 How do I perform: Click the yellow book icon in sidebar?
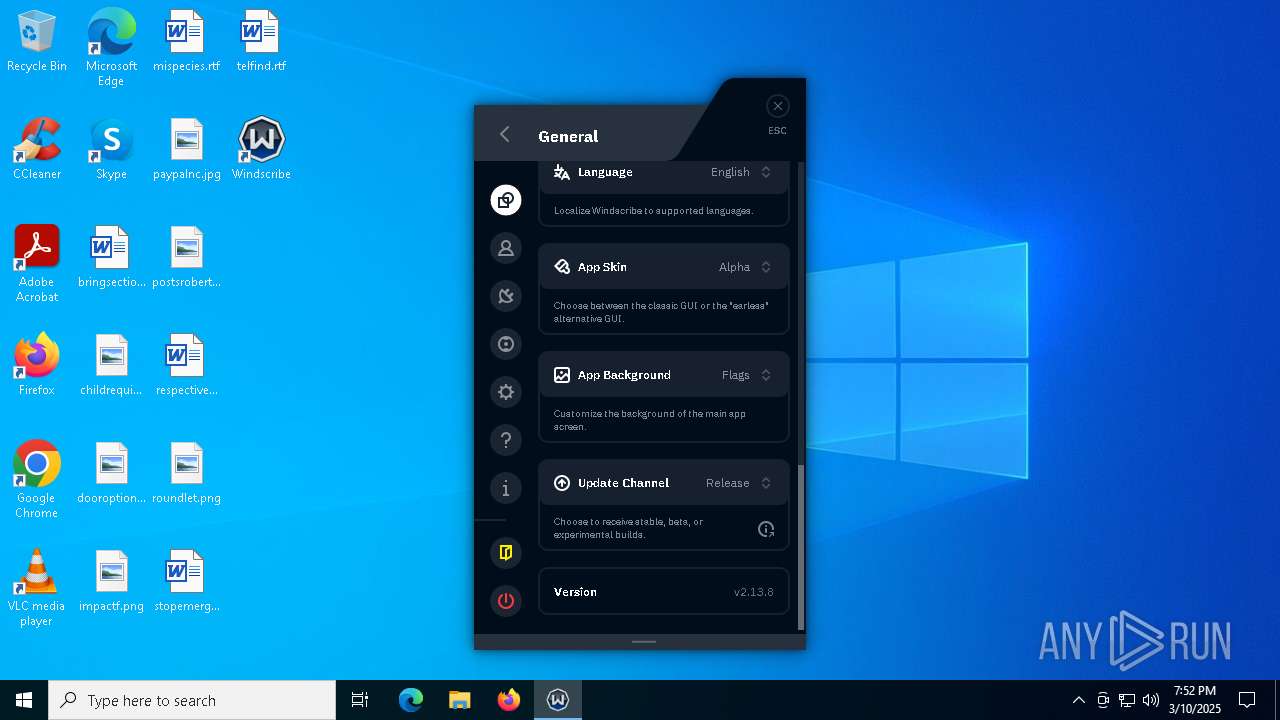coord(506,553)
